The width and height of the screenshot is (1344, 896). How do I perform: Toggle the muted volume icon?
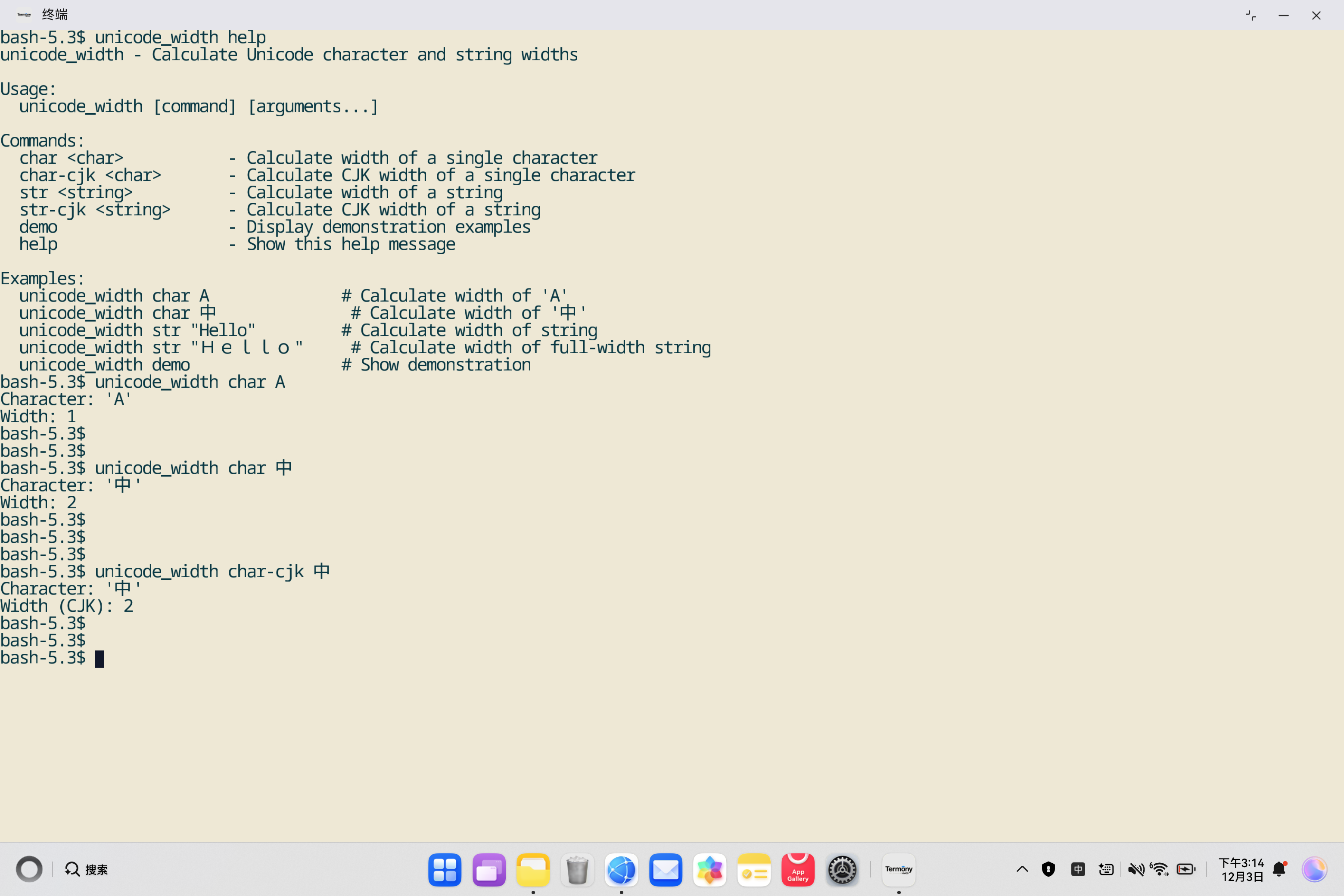pyautogui.click(x=1136, y=870)
